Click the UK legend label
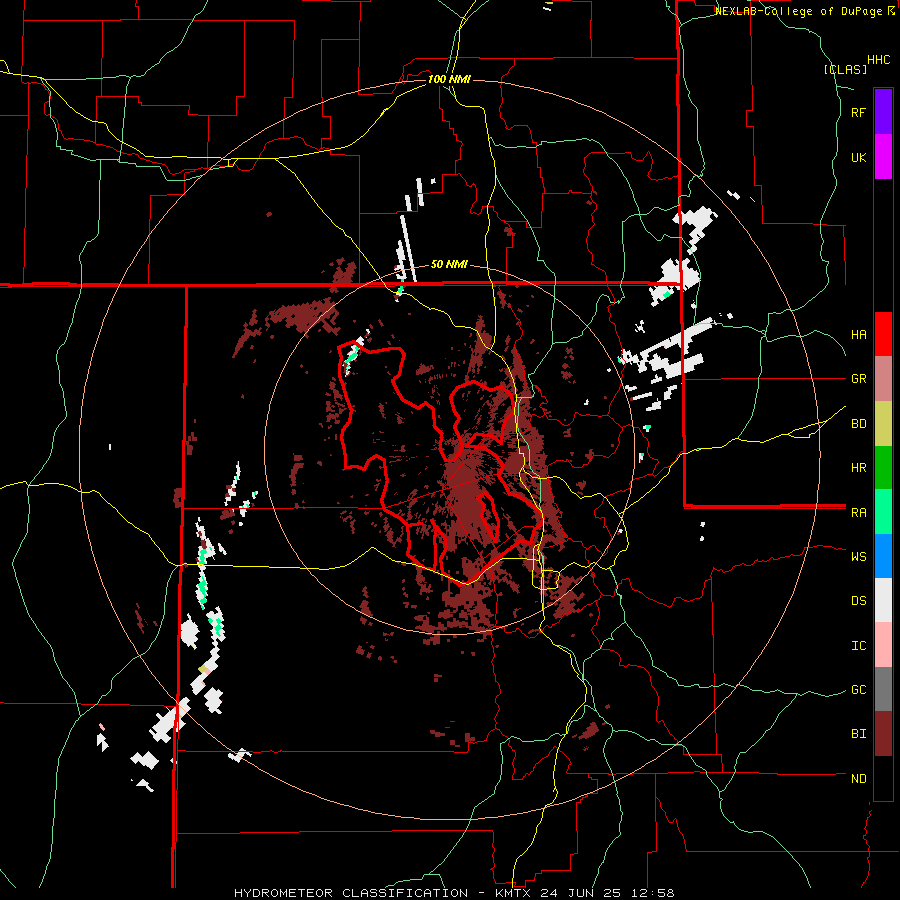This screenshot has height=900, width=900. [x=858, y=158]
